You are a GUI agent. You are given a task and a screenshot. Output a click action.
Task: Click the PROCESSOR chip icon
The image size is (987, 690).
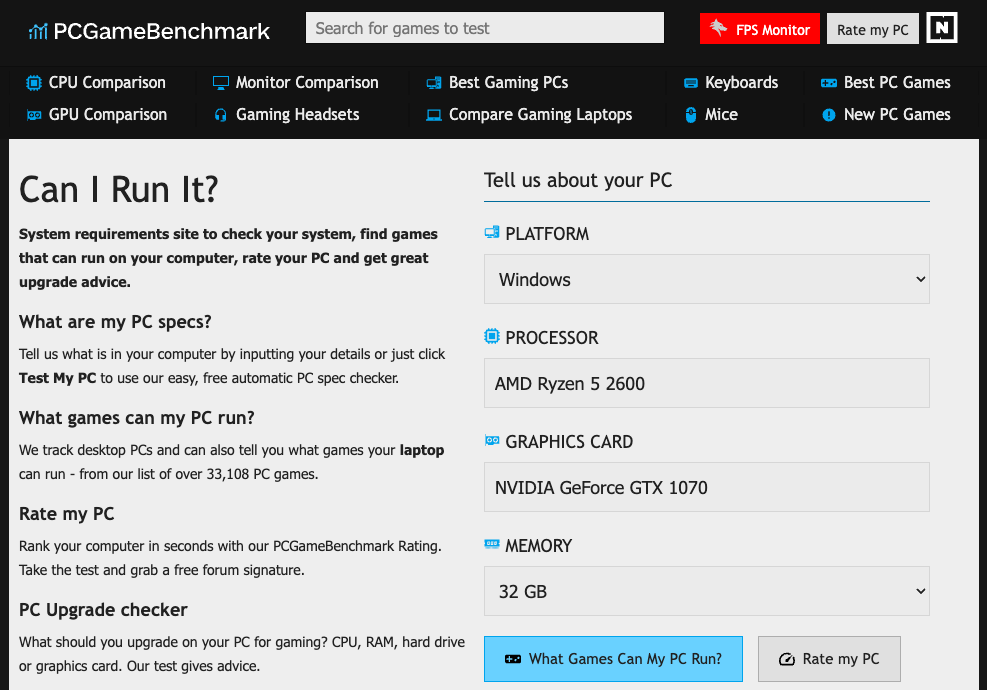[492, 336]
